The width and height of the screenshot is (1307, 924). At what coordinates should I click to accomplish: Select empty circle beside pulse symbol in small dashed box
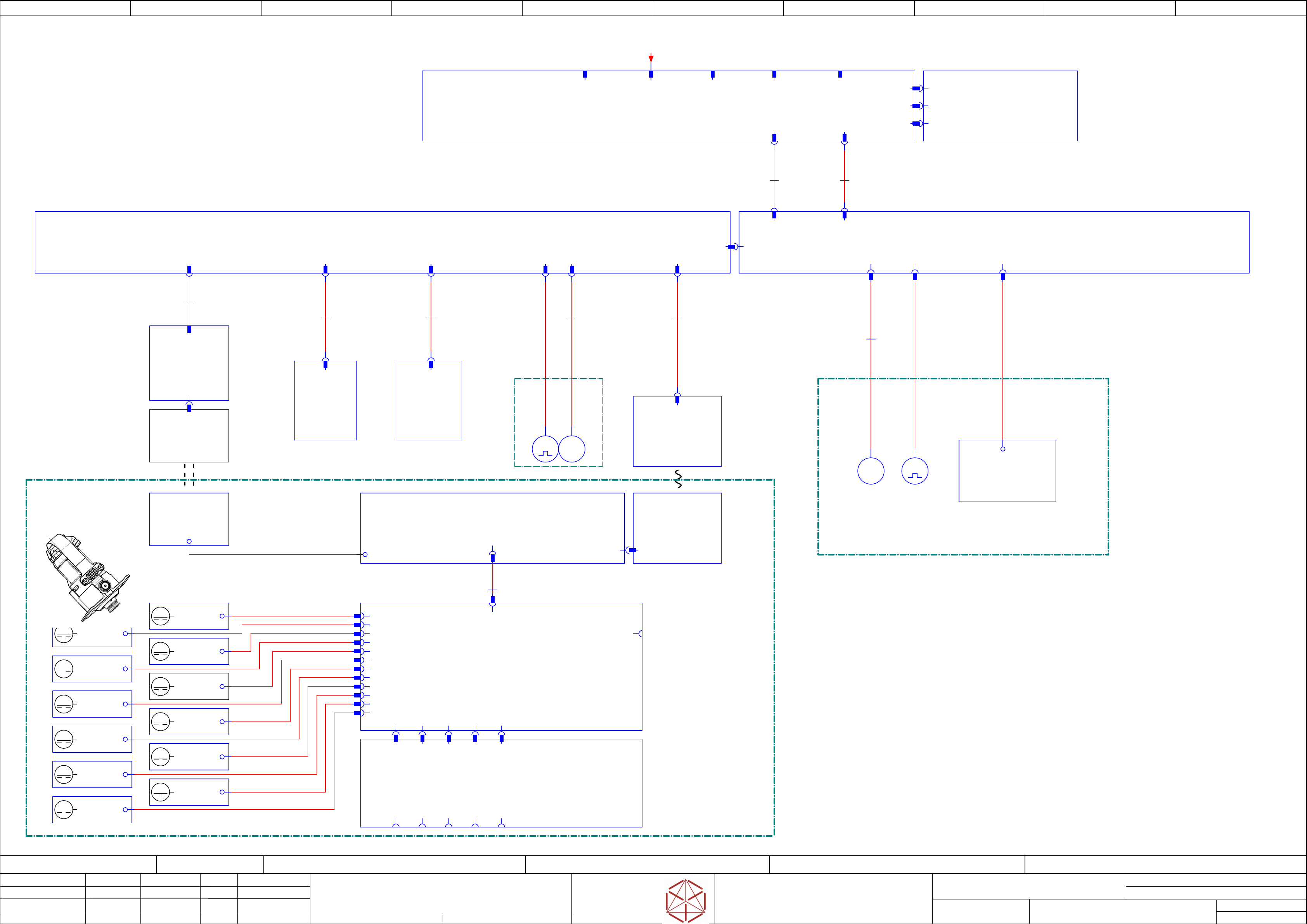[571, 449]
